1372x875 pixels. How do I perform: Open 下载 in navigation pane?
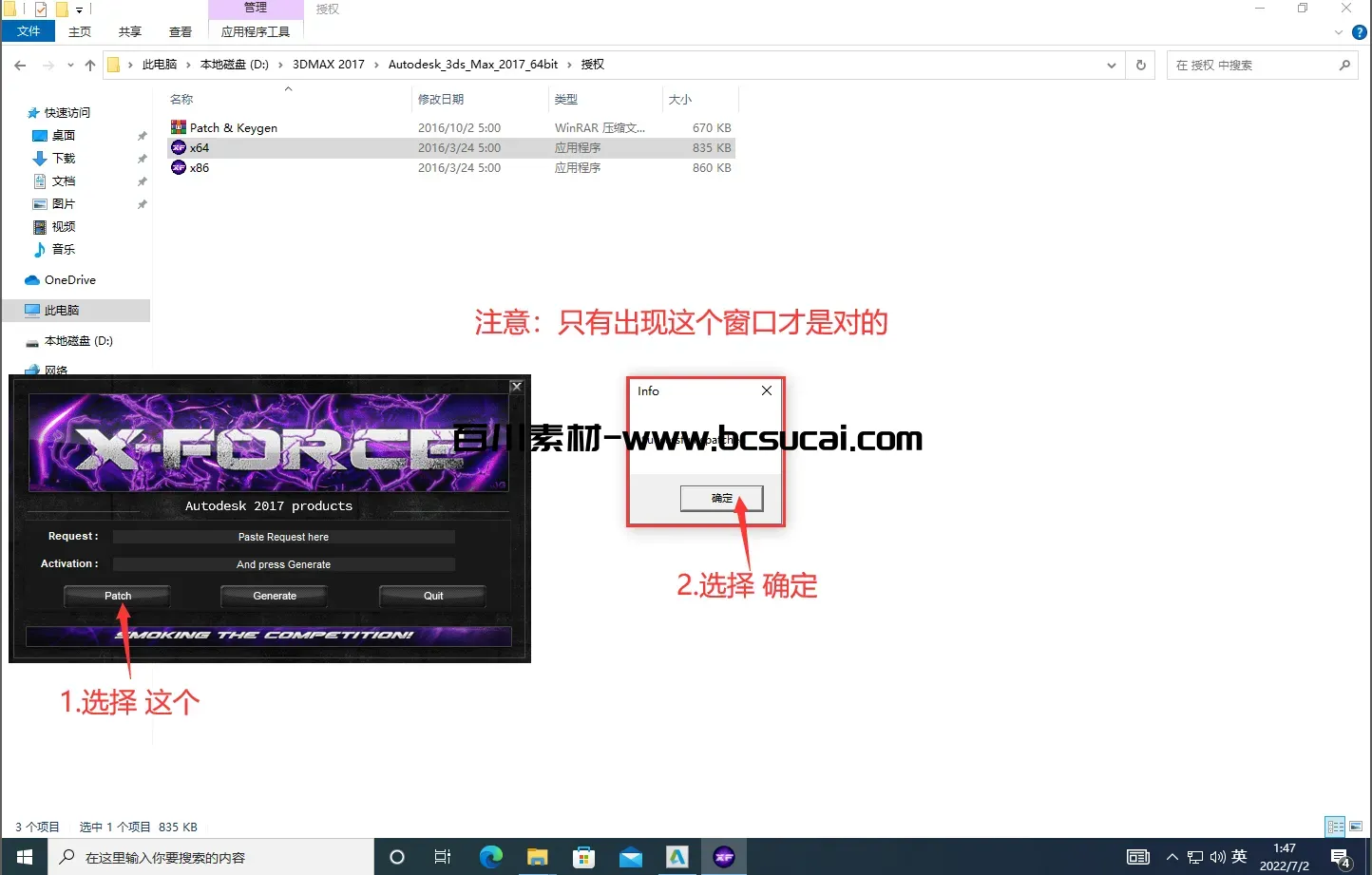click(63, 158)
